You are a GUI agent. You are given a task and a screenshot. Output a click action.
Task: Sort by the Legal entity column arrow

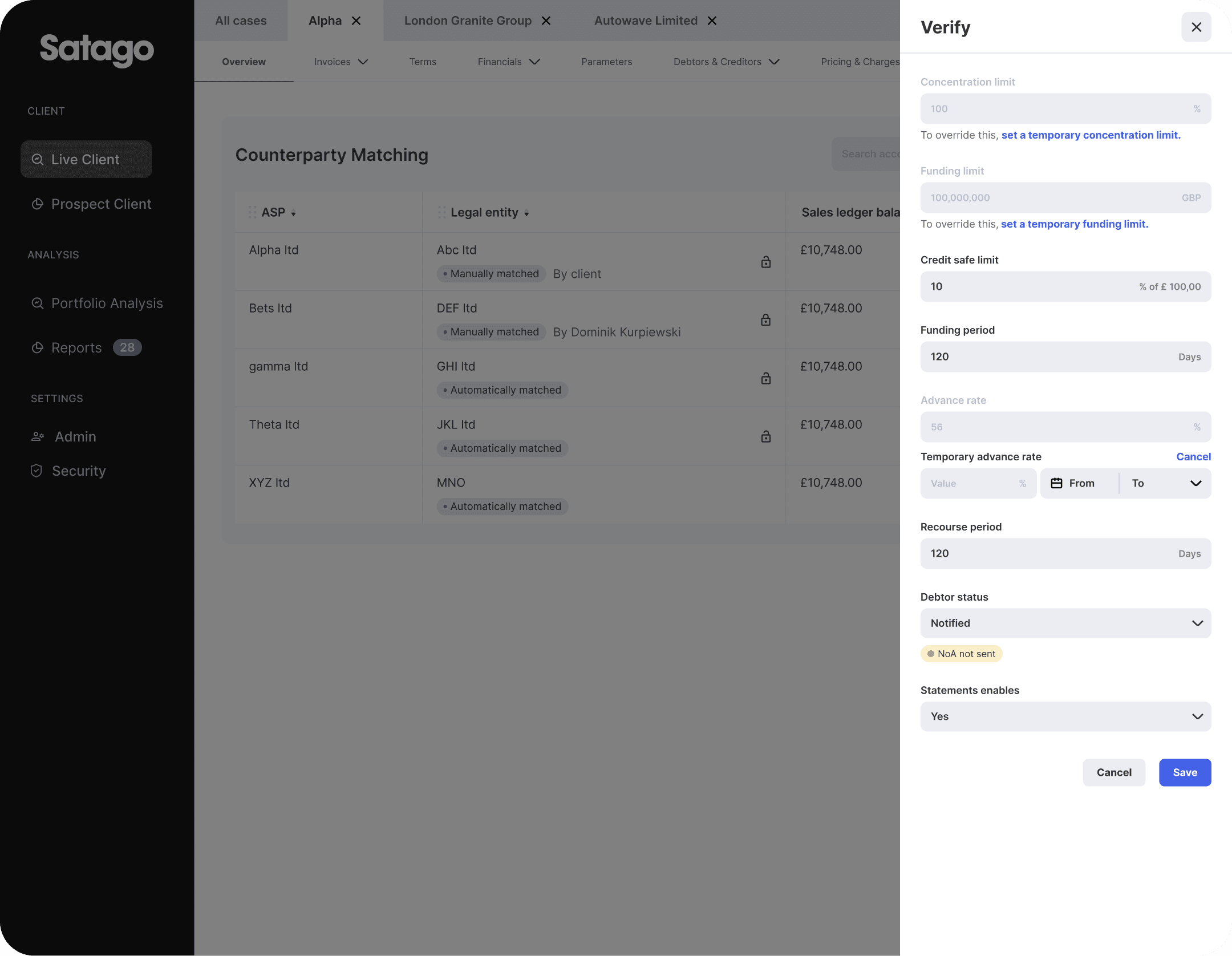coord(526,213)
